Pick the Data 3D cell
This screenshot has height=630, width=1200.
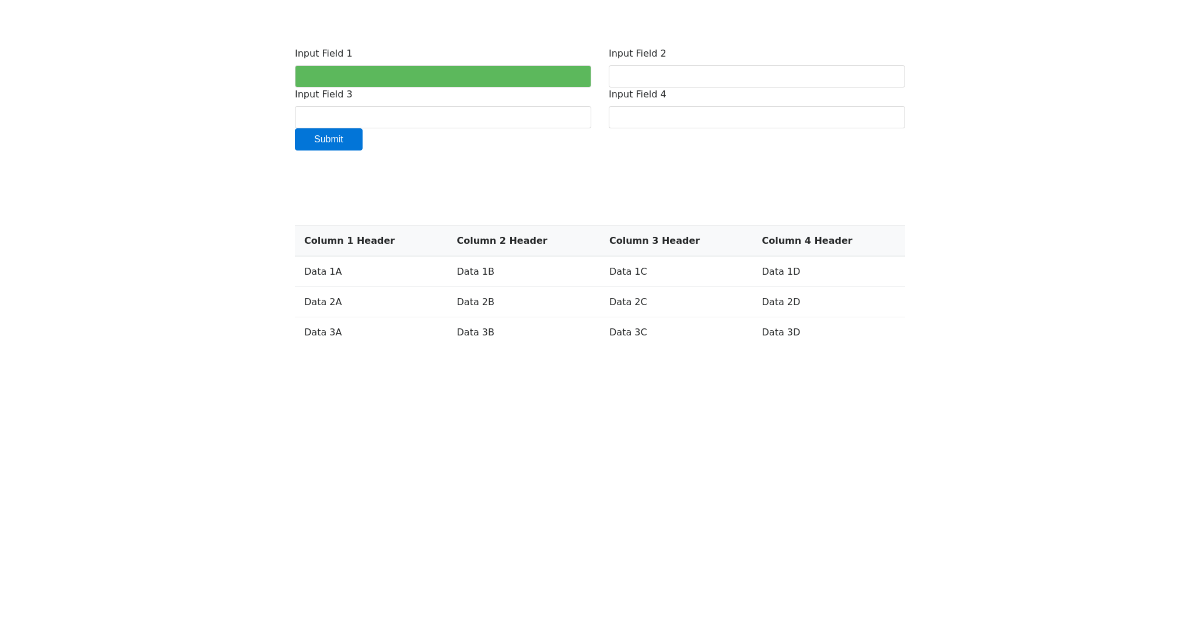pos(781,332)
